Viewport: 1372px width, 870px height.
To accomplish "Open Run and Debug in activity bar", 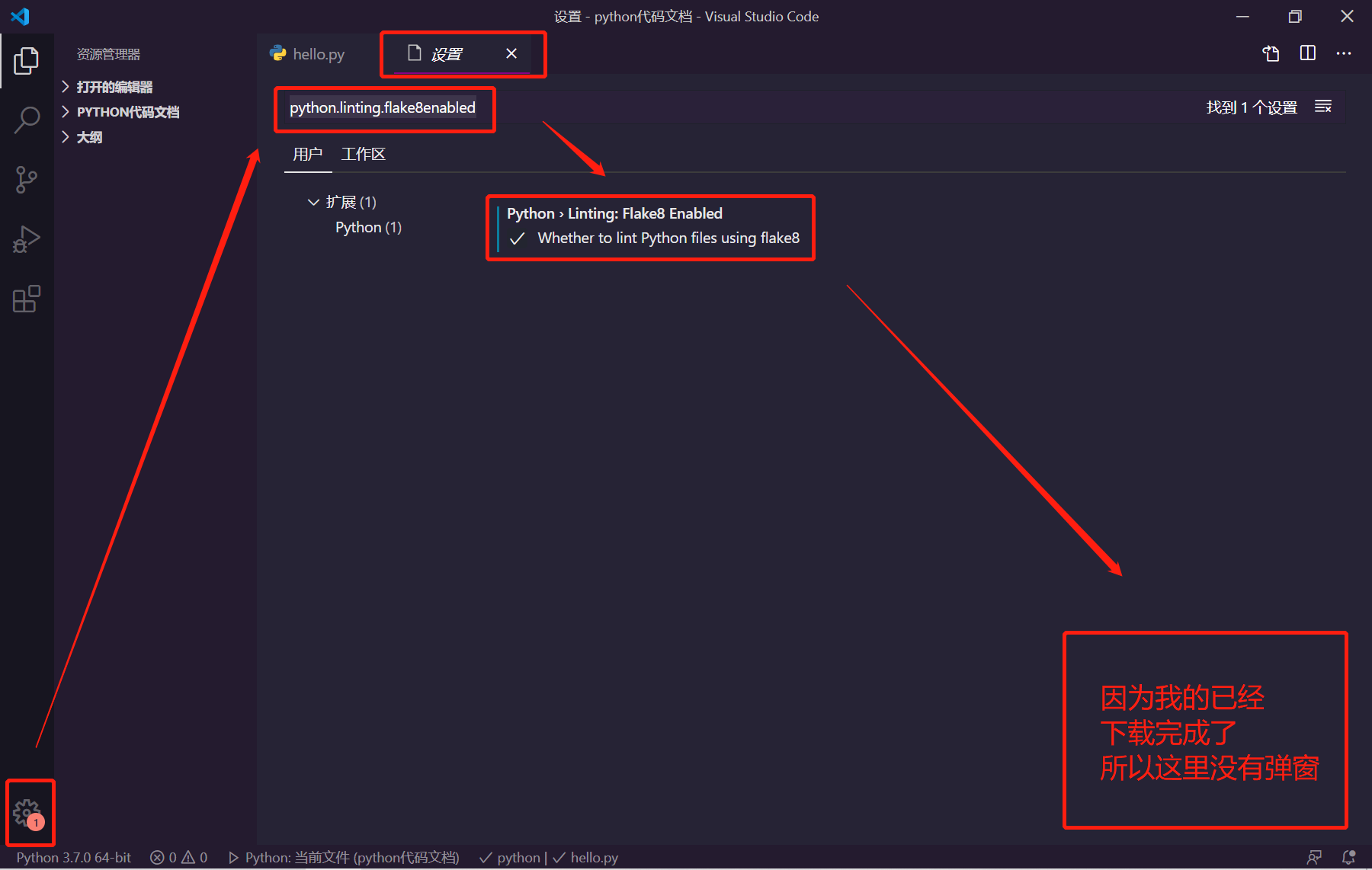I will 27,238.
